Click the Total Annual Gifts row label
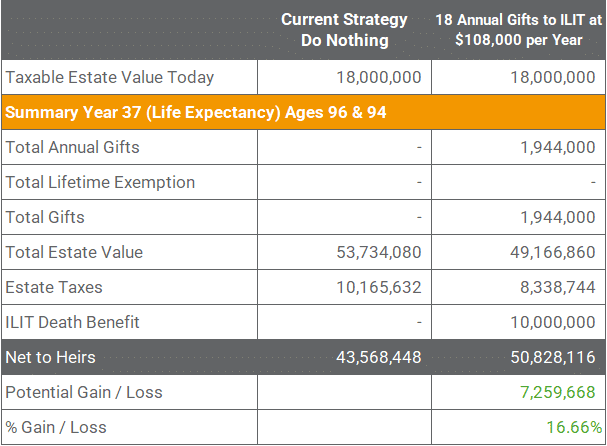 pyautogui.click(x=72, y=148)
